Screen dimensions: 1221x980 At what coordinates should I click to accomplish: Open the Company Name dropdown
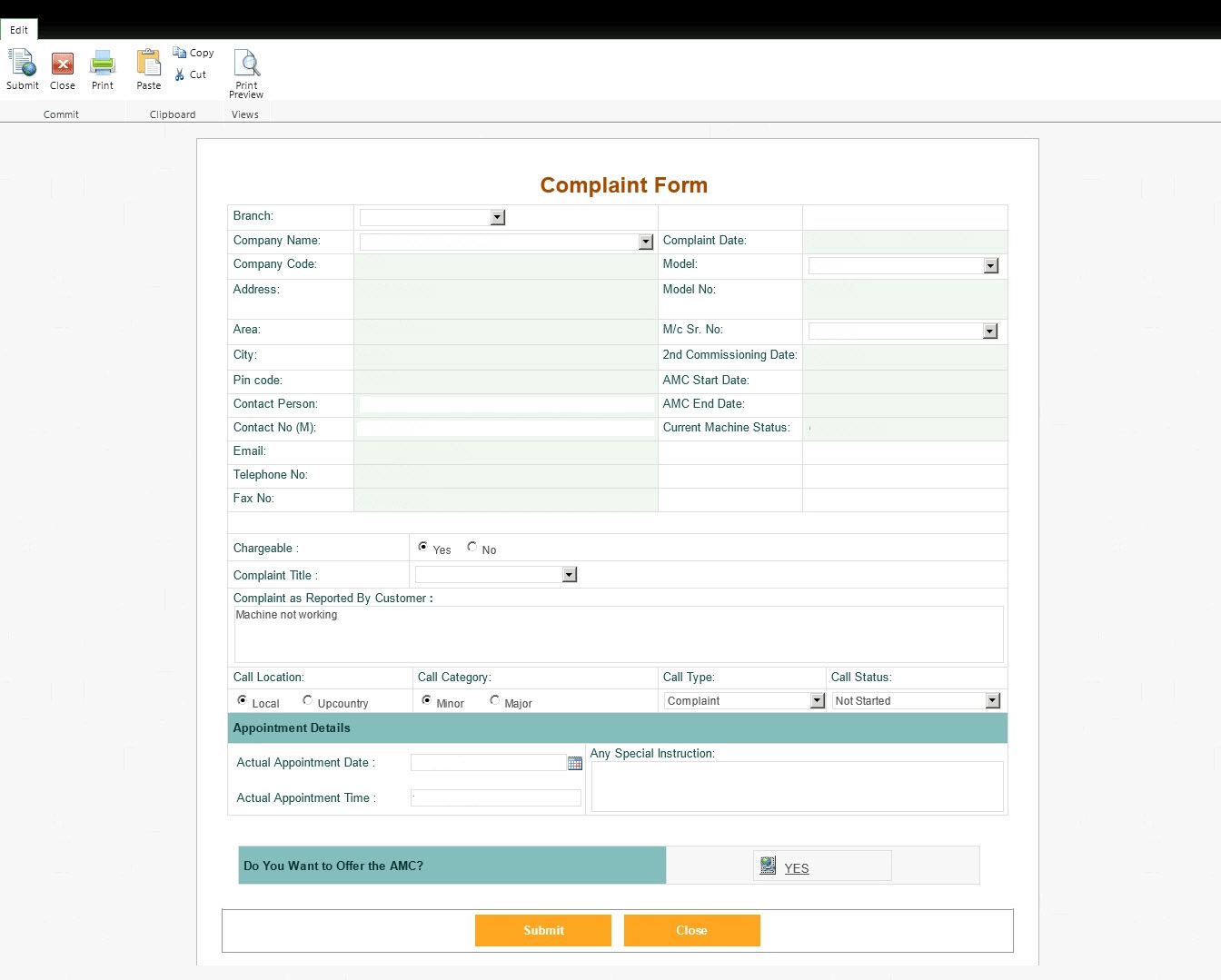[x=646, y=242]
